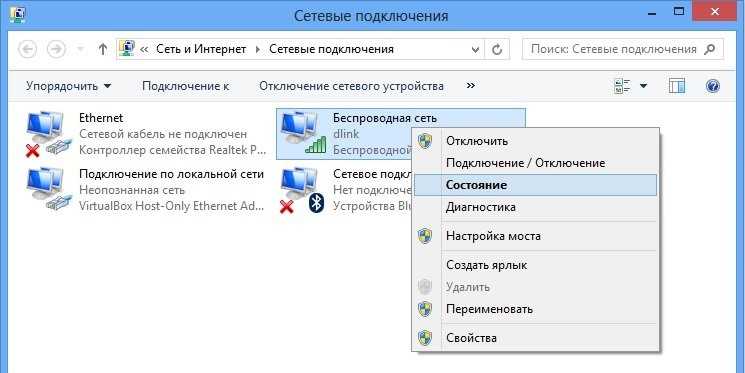745x373 pixels.
Task: Open the Упорядочить dropdown menu
Action: coord(69,86)
